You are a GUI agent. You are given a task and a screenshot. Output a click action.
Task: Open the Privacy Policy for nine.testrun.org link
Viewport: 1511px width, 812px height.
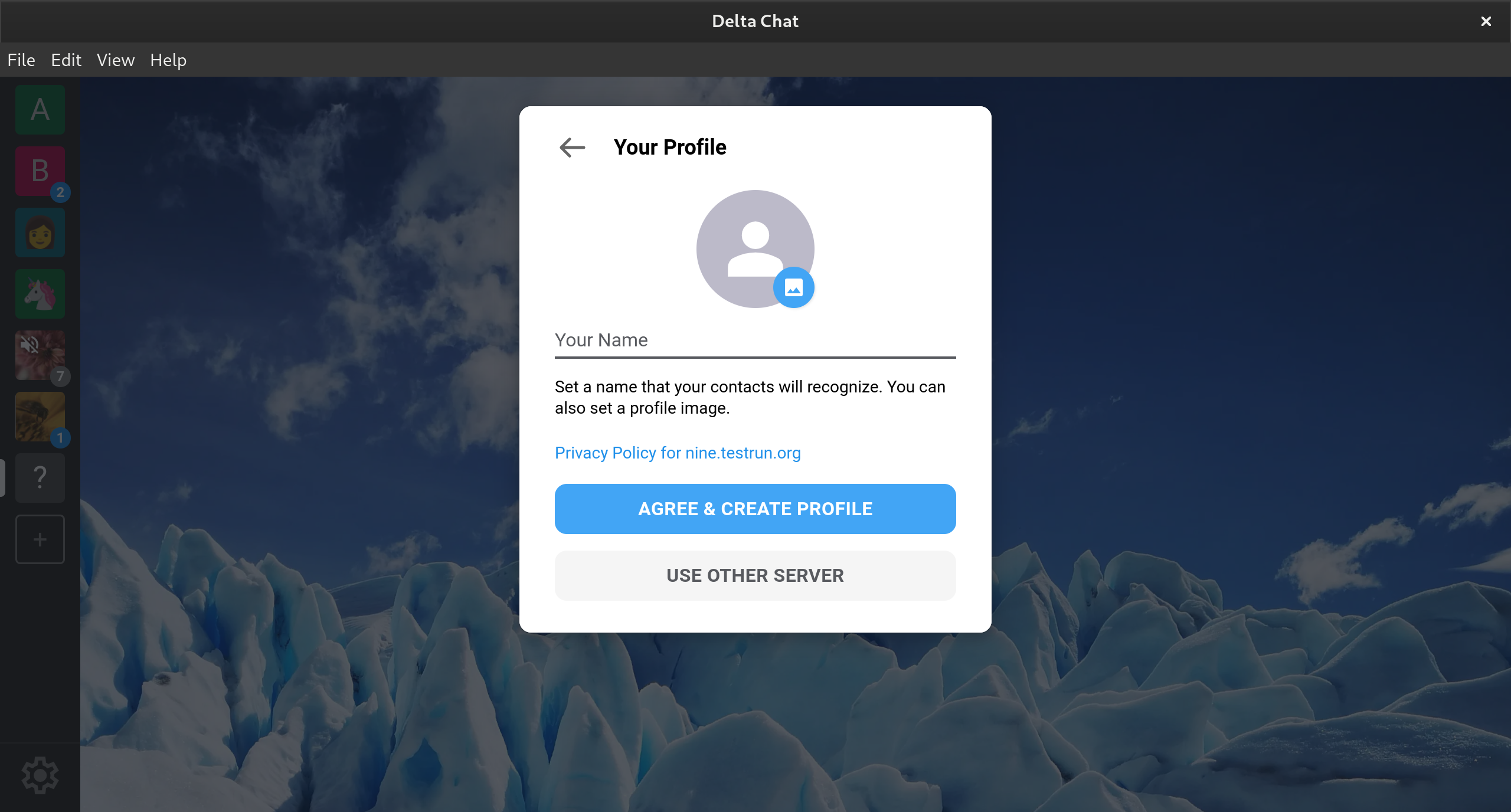(678, 453)
